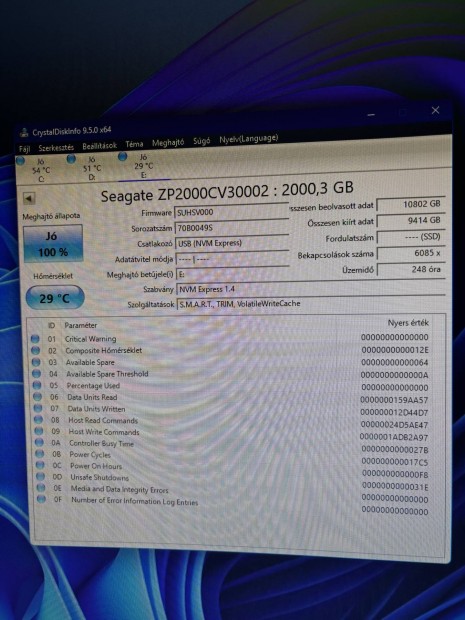Click the USB (NVM Express) interface field
The width and height of the screenshot is (465, 620).
click(x=232, y=243)
